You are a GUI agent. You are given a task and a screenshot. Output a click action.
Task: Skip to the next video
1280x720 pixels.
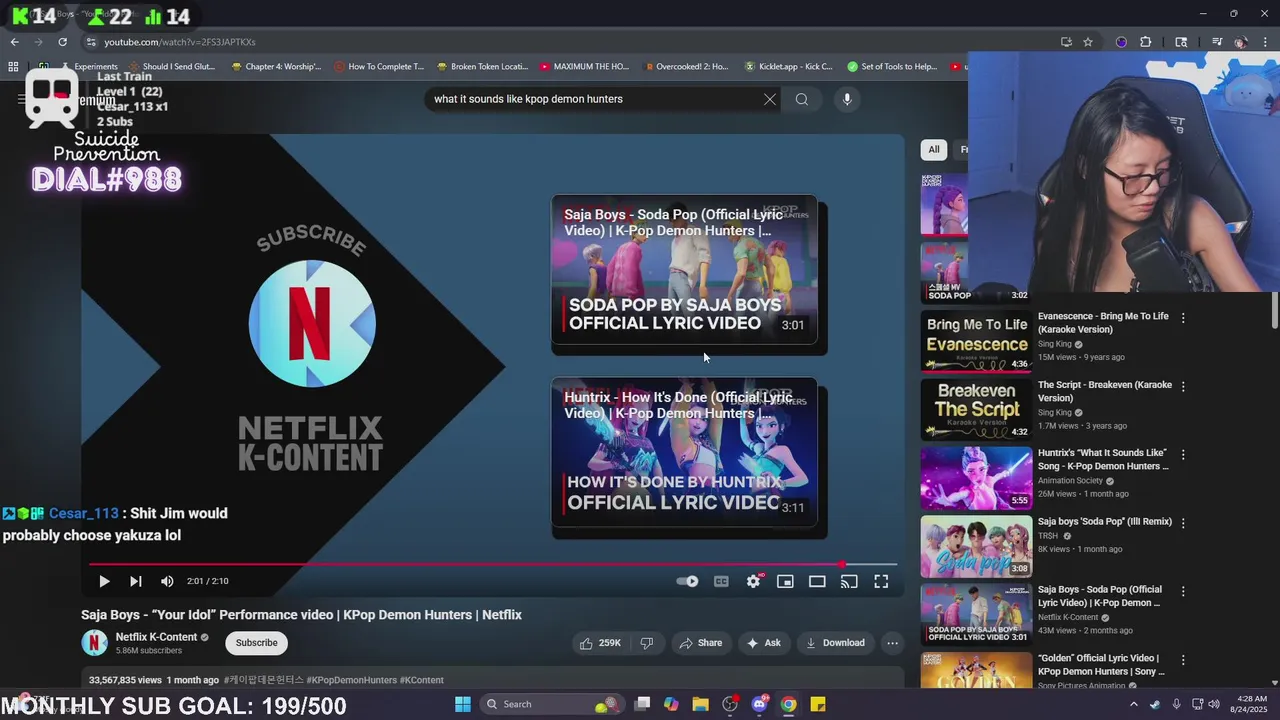pos(136,581)
